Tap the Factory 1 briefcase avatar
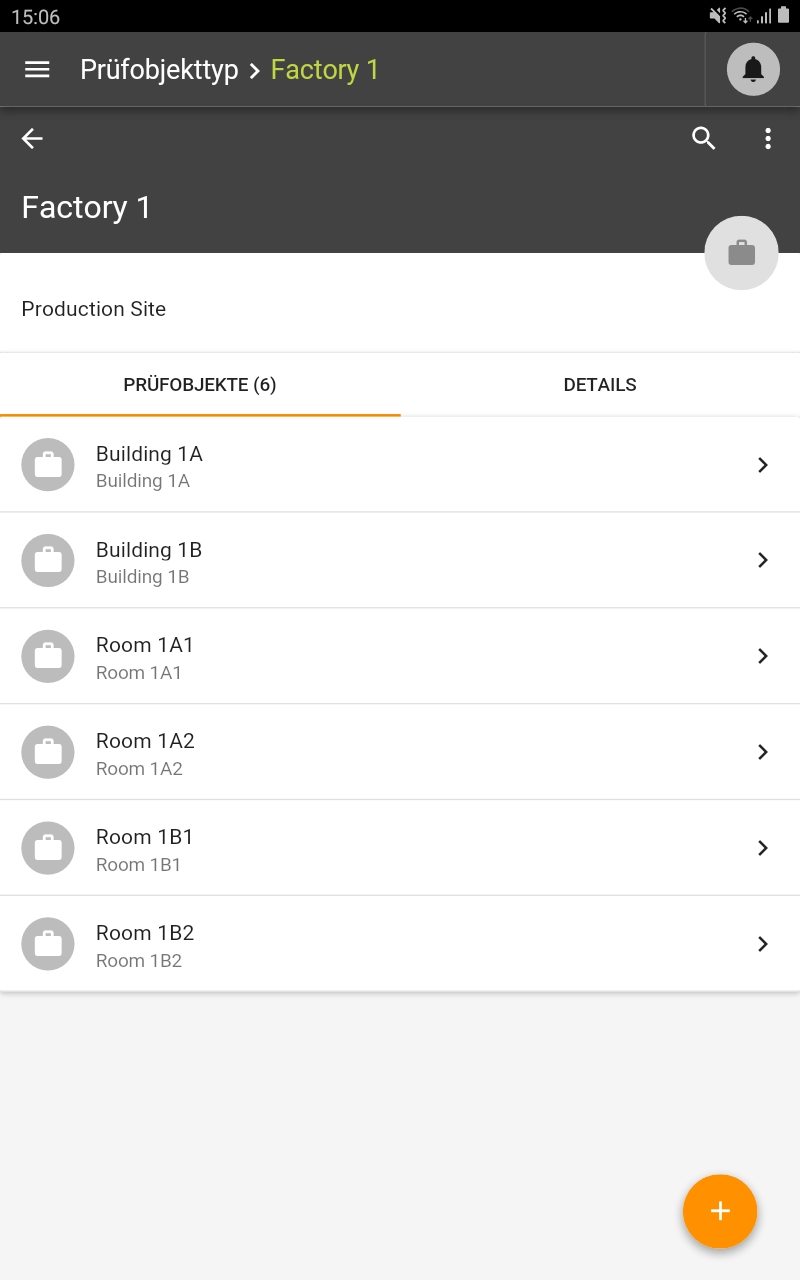The width and height of the screenshot is (800, 1280). click(x=741, y=253)
